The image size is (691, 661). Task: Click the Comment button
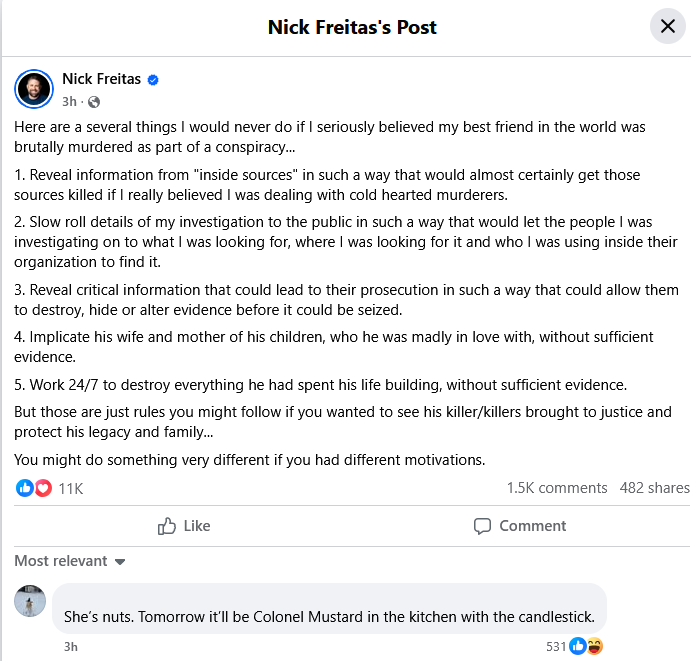tap(520, 526)
